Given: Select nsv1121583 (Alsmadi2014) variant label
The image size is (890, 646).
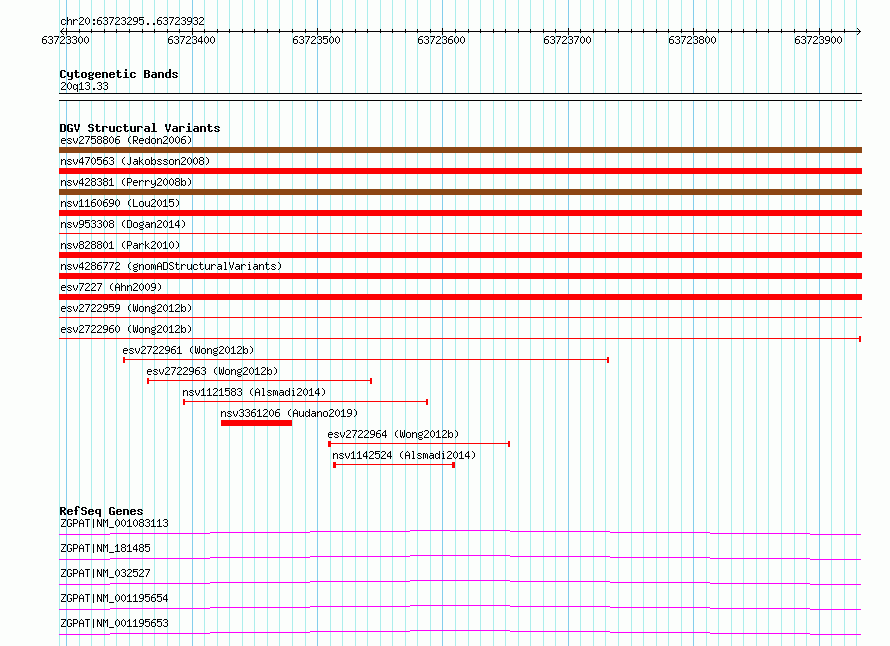Looking at the screenshot, I should [254, 392].
